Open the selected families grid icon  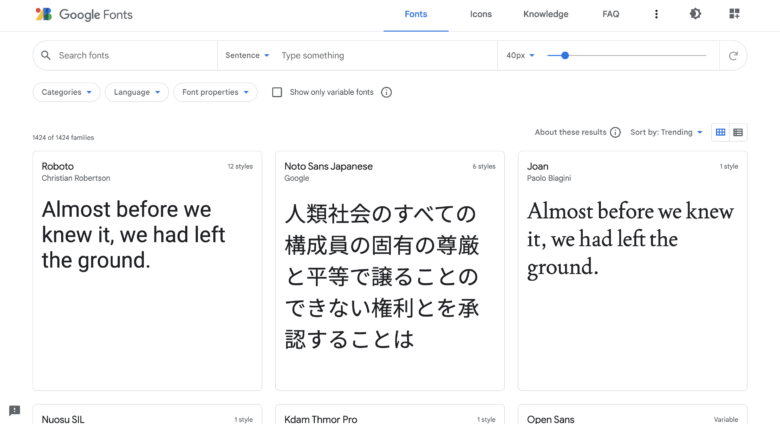point(734,14)
